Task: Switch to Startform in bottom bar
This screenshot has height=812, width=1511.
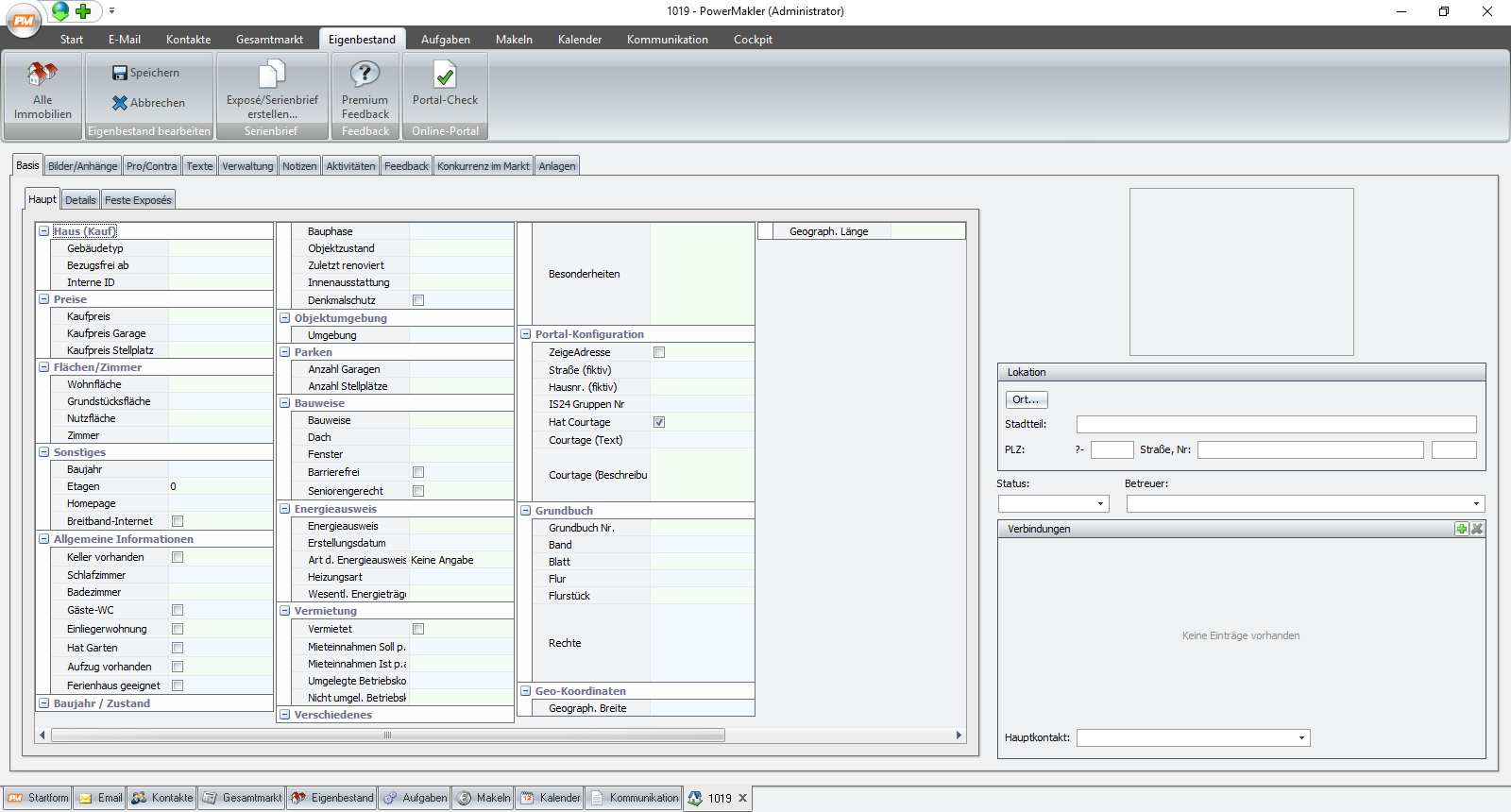Action: (39, 798)
